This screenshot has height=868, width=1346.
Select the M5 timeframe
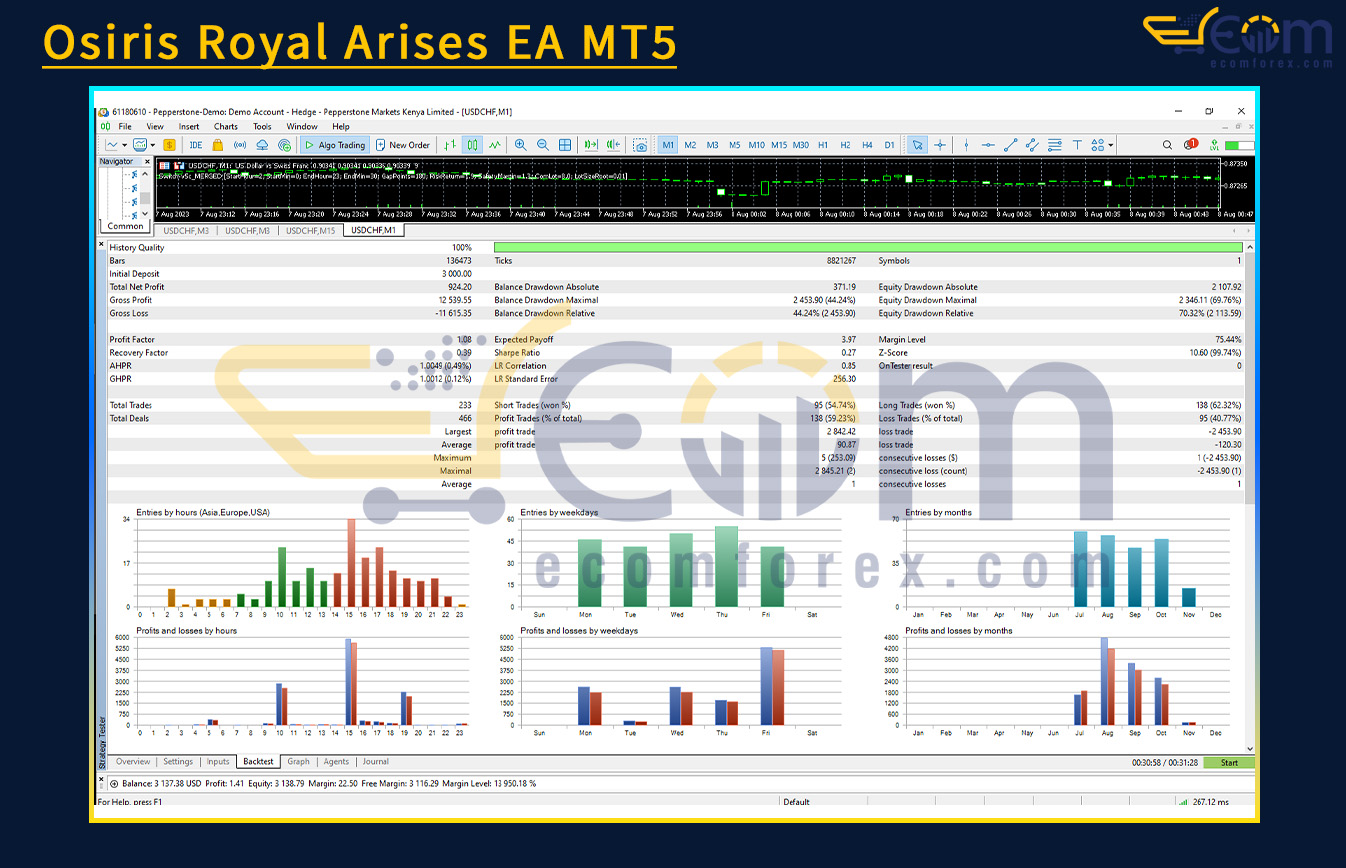[x=734, y=145]
